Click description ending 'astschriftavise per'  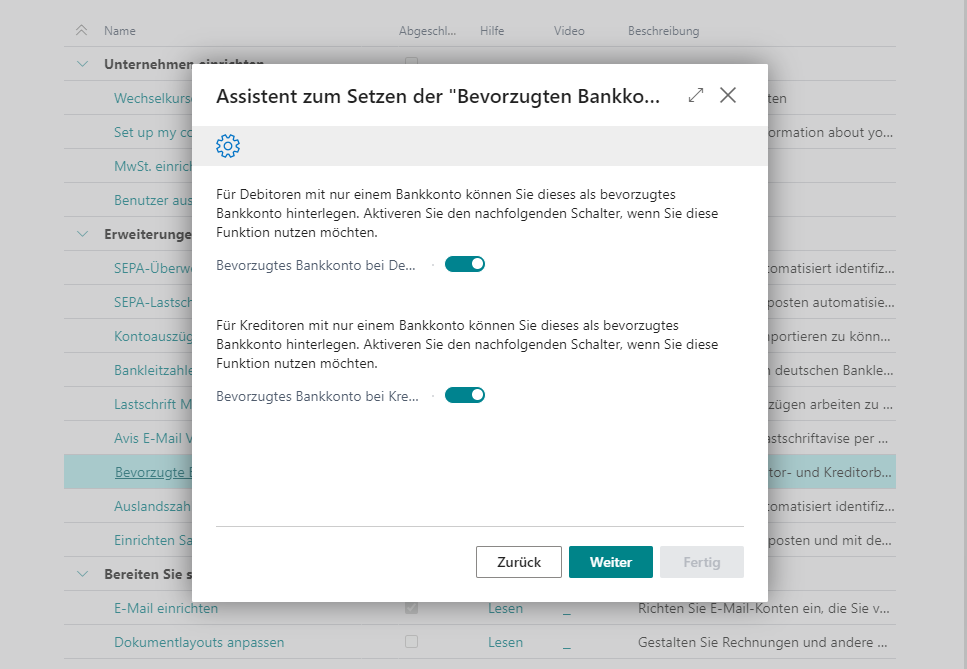[x=828, y=438]
